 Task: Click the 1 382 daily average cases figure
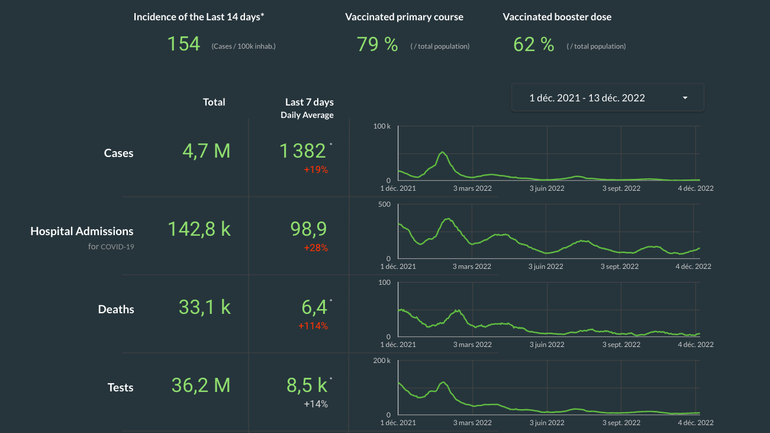point(302,151)
